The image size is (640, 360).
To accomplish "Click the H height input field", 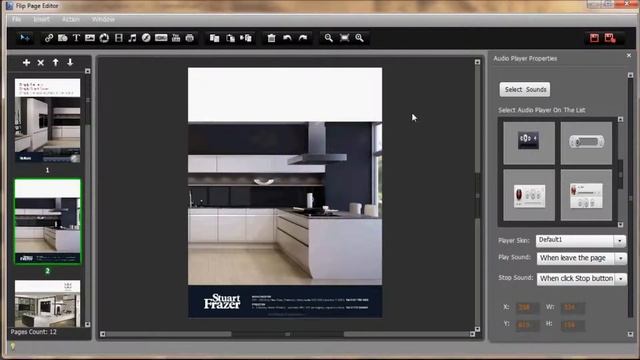I will tap(573, 325).
